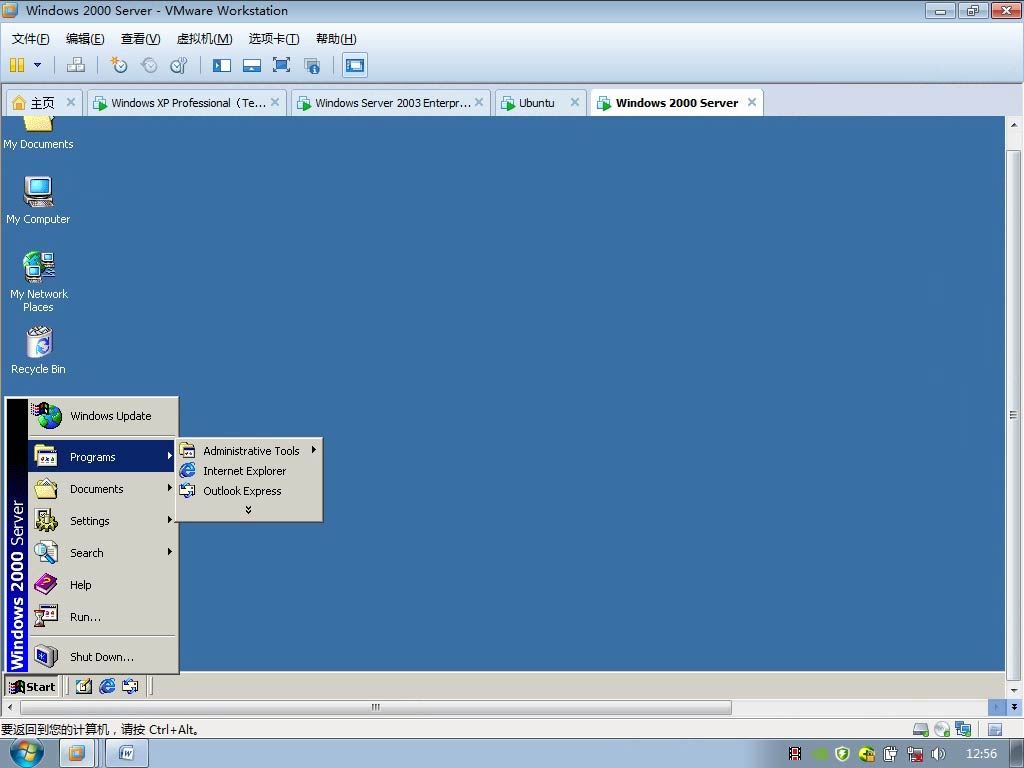
Task: Click the network adapter icon in VMware status bar
Action: coord(963,729)
